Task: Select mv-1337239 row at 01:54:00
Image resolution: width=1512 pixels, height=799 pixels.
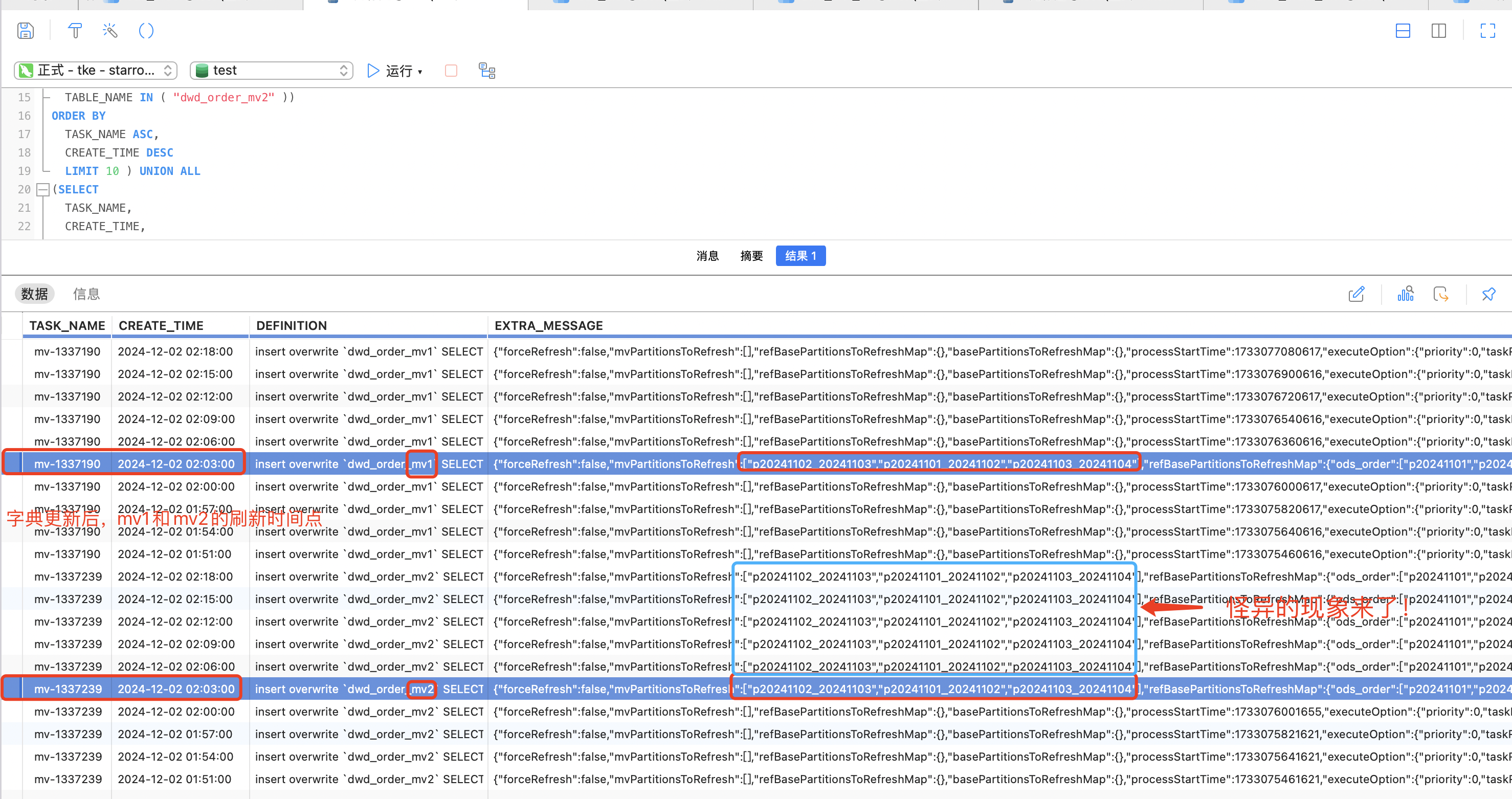Action: (756, 757)
